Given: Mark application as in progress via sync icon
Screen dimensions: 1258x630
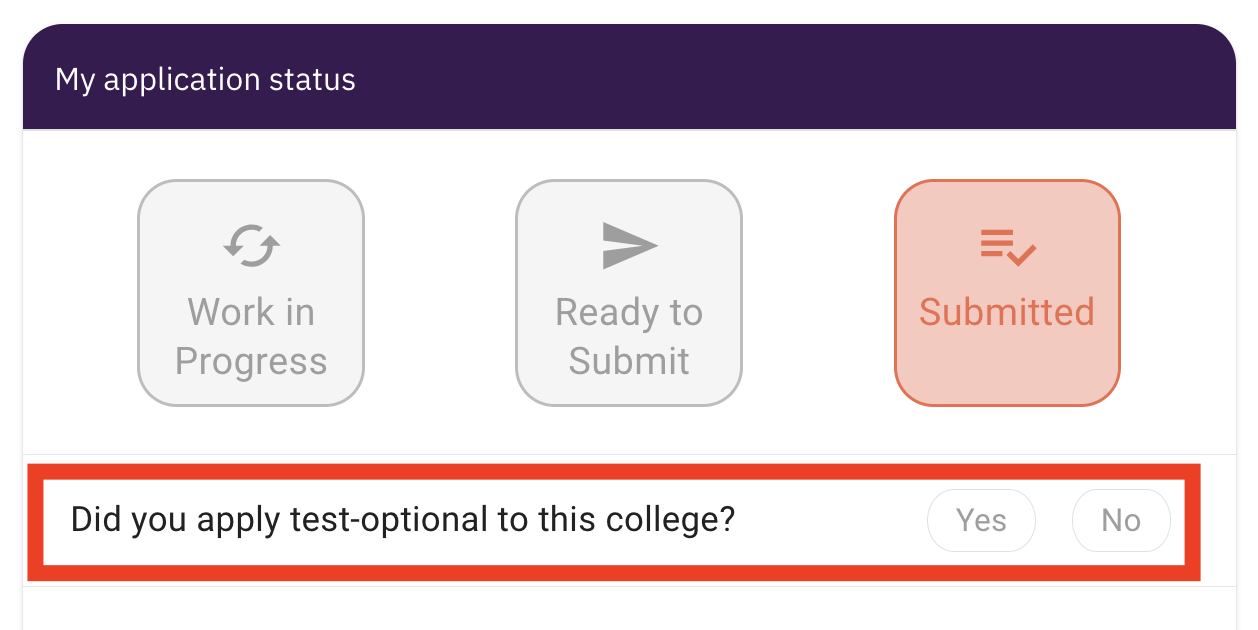Looking at the screenshot, I should click(x=251, y=245).
